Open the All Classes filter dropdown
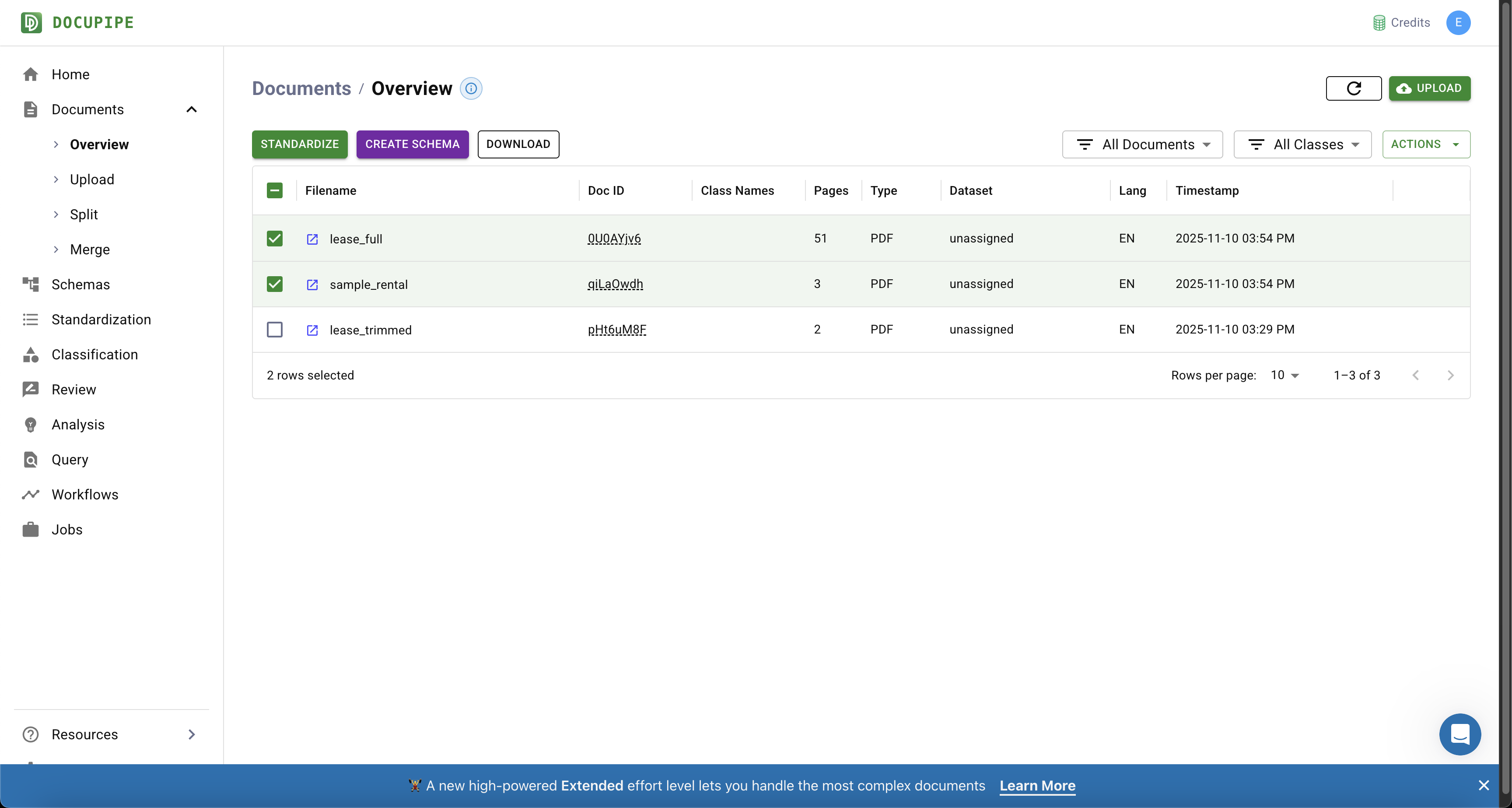Image resolution: width=1512 pixels, height=808 pixels. coord(1302,144)
